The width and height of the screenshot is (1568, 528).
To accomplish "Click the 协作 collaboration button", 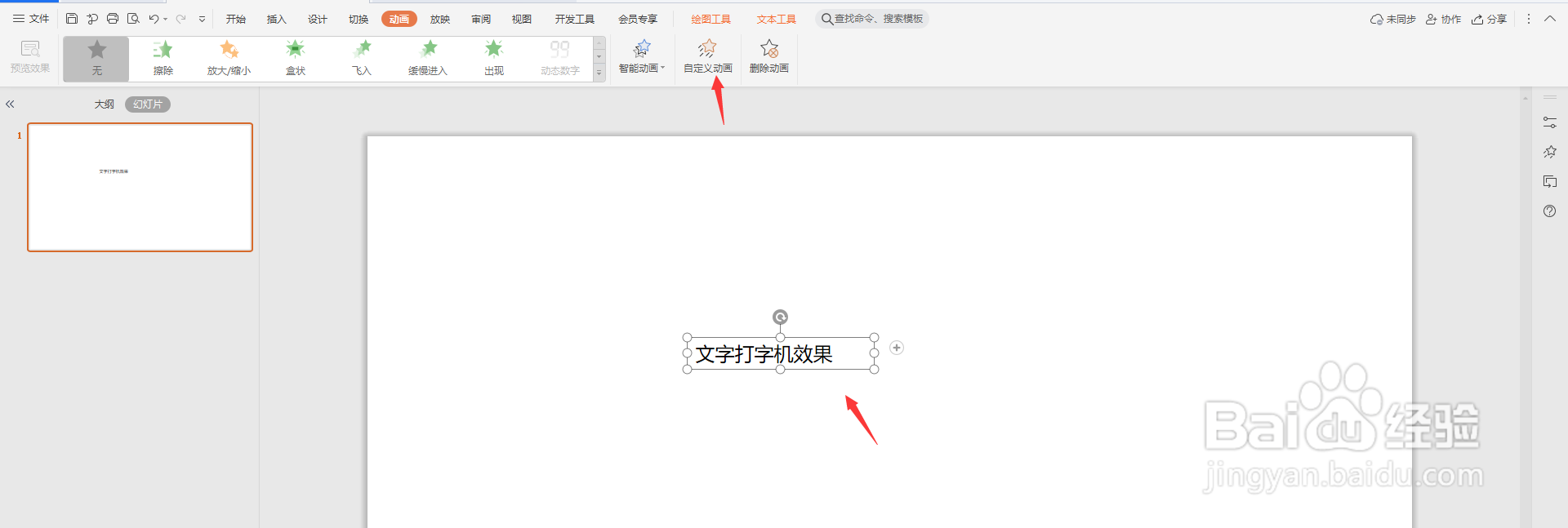I will click(1444, 19).
